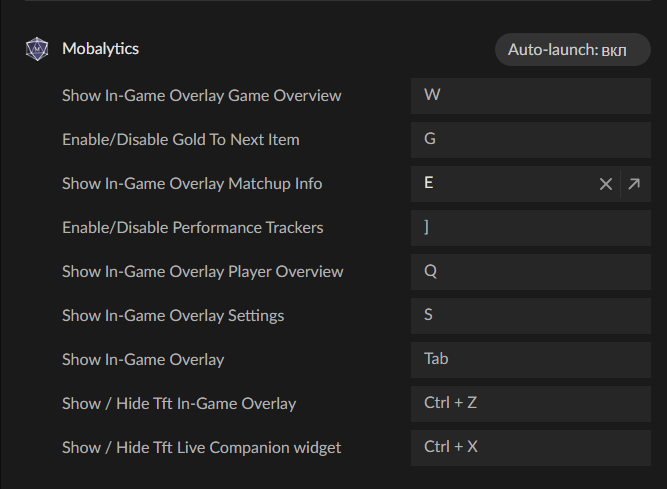Click the Player Overview hotkey field Q
Screen dimensions: 667x489
[530, 272]
